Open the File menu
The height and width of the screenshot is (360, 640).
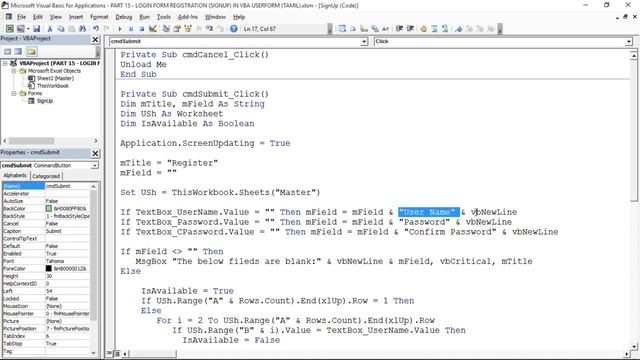[x=21, y=17]
